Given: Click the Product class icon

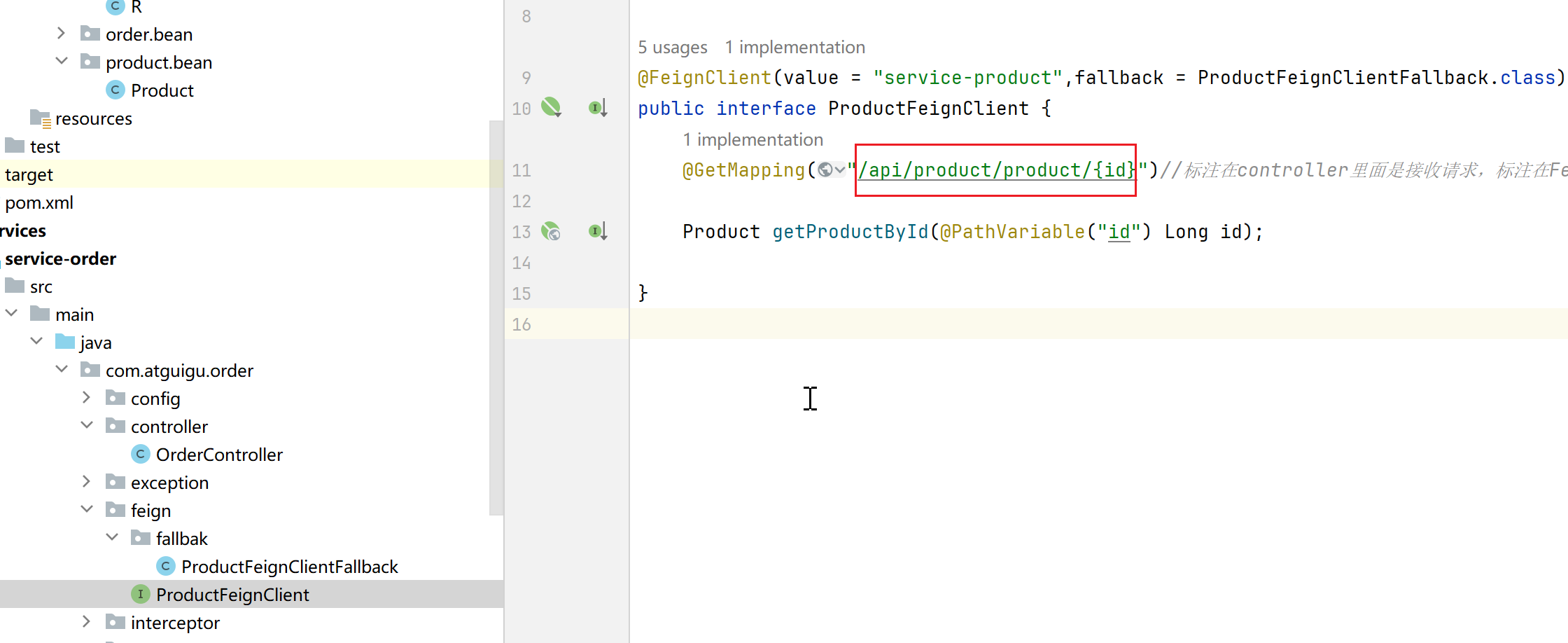Looking at the screenshot, I should click(115, 90).
